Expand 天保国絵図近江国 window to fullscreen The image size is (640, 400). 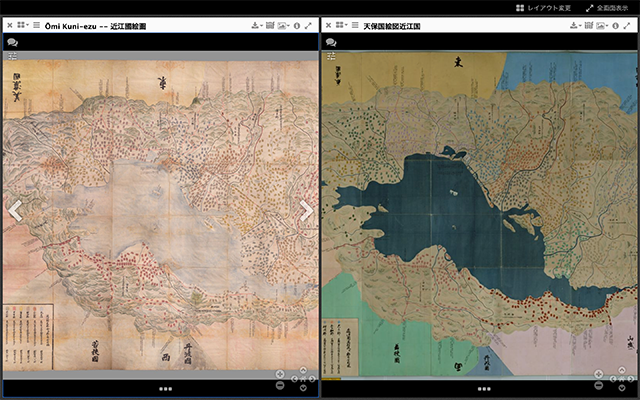(627, 25)
